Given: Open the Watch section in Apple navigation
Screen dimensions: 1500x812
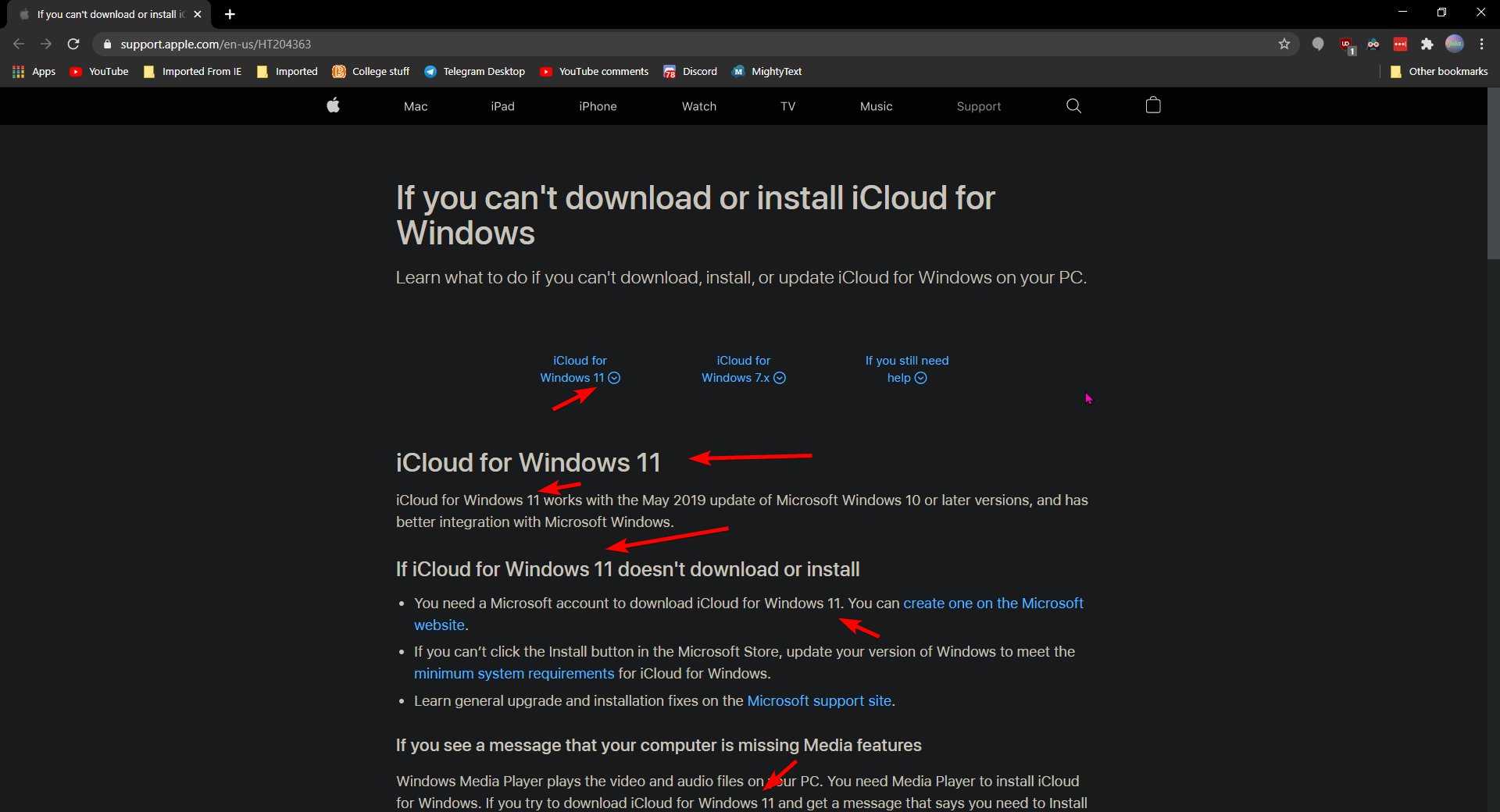Looking at the screenshot, I should [698, 106].
